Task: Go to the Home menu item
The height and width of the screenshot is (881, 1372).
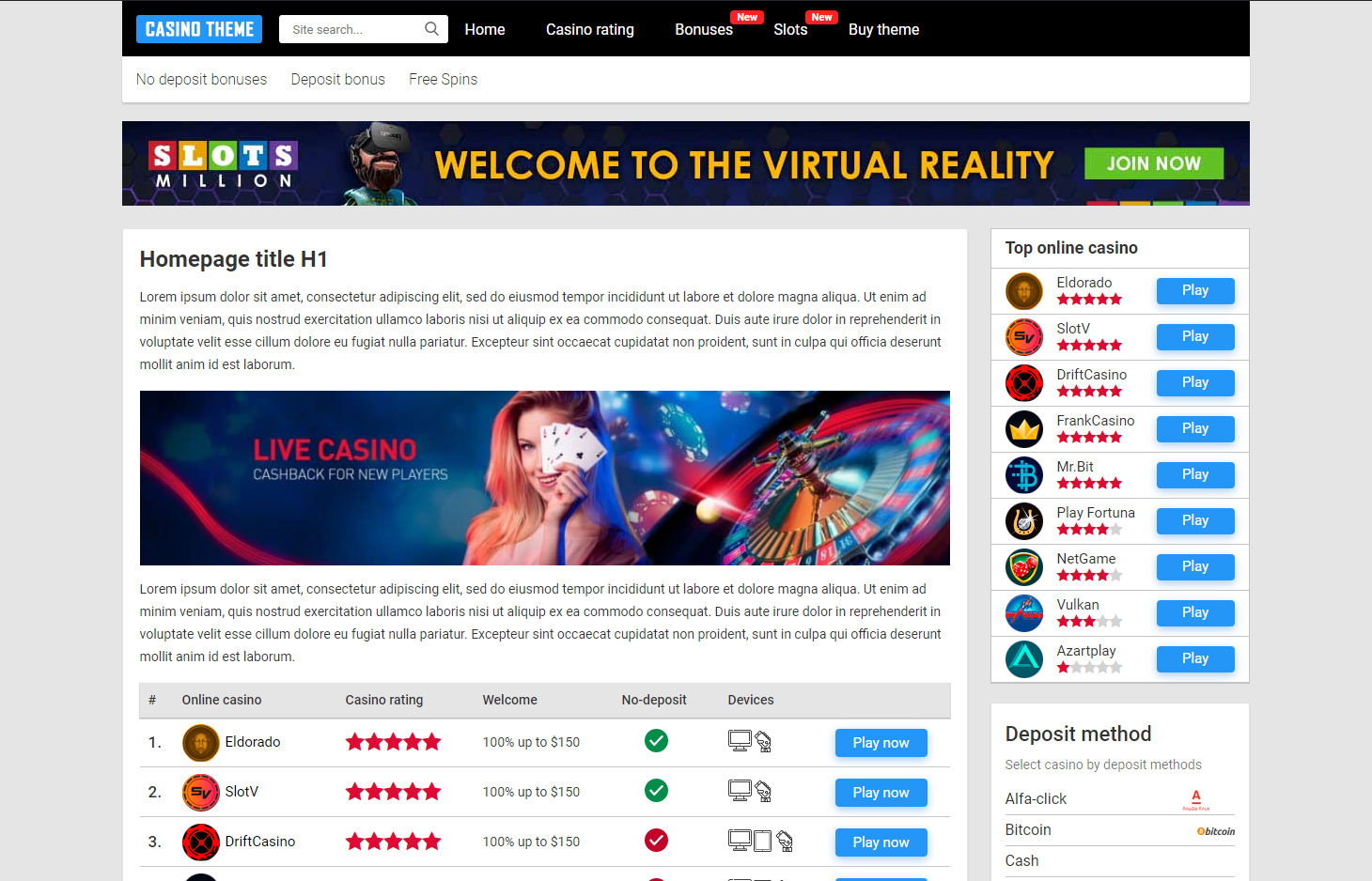Action: point(485,30)
